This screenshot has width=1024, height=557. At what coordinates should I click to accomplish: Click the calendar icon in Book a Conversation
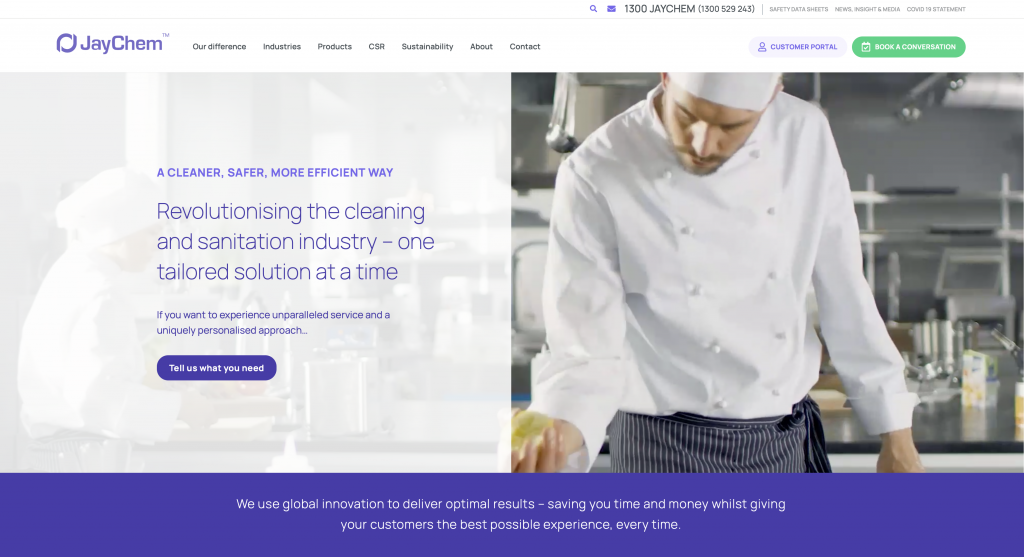coord(865,47)
